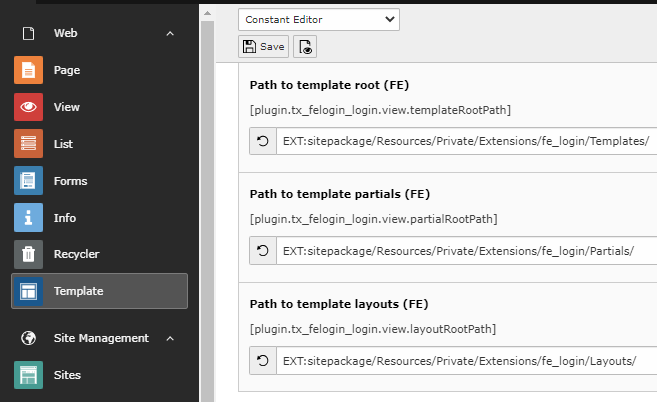Click the view webpage icon beside Save
Viewport: 657px width, 402px height.
pos(305,46)
